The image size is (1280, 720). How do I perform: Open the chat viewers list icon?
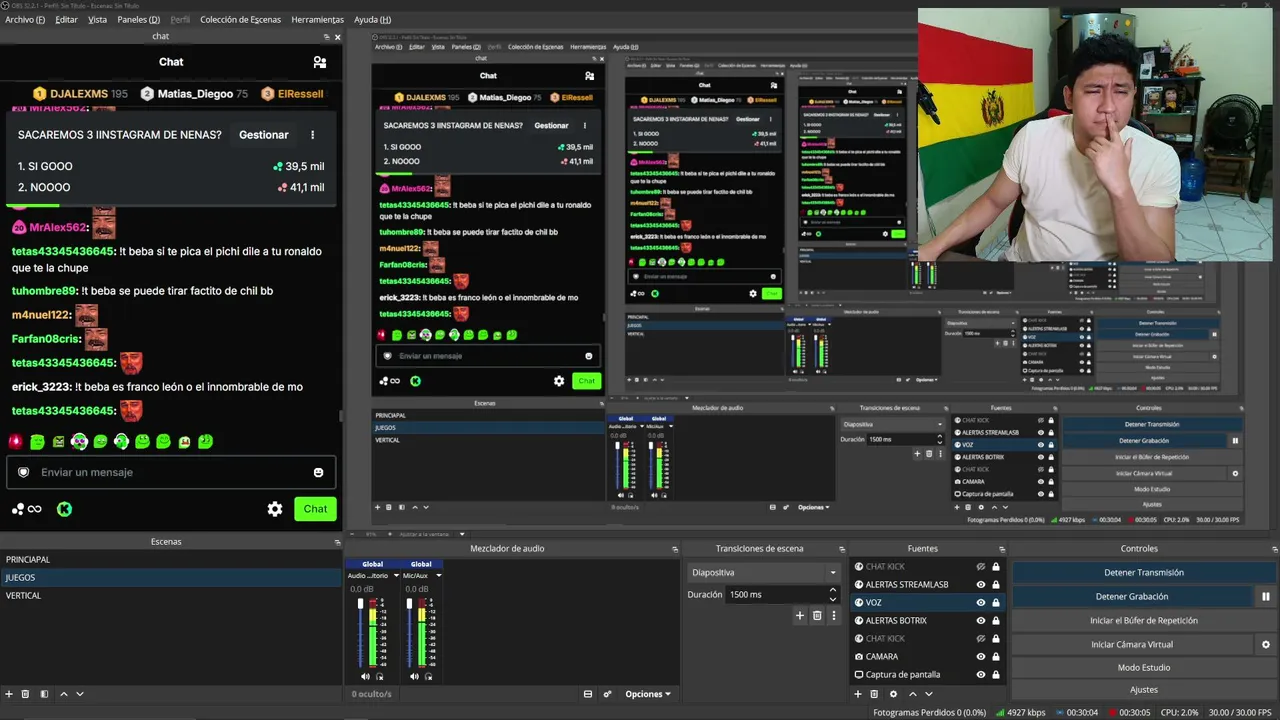tap(320, 62)
